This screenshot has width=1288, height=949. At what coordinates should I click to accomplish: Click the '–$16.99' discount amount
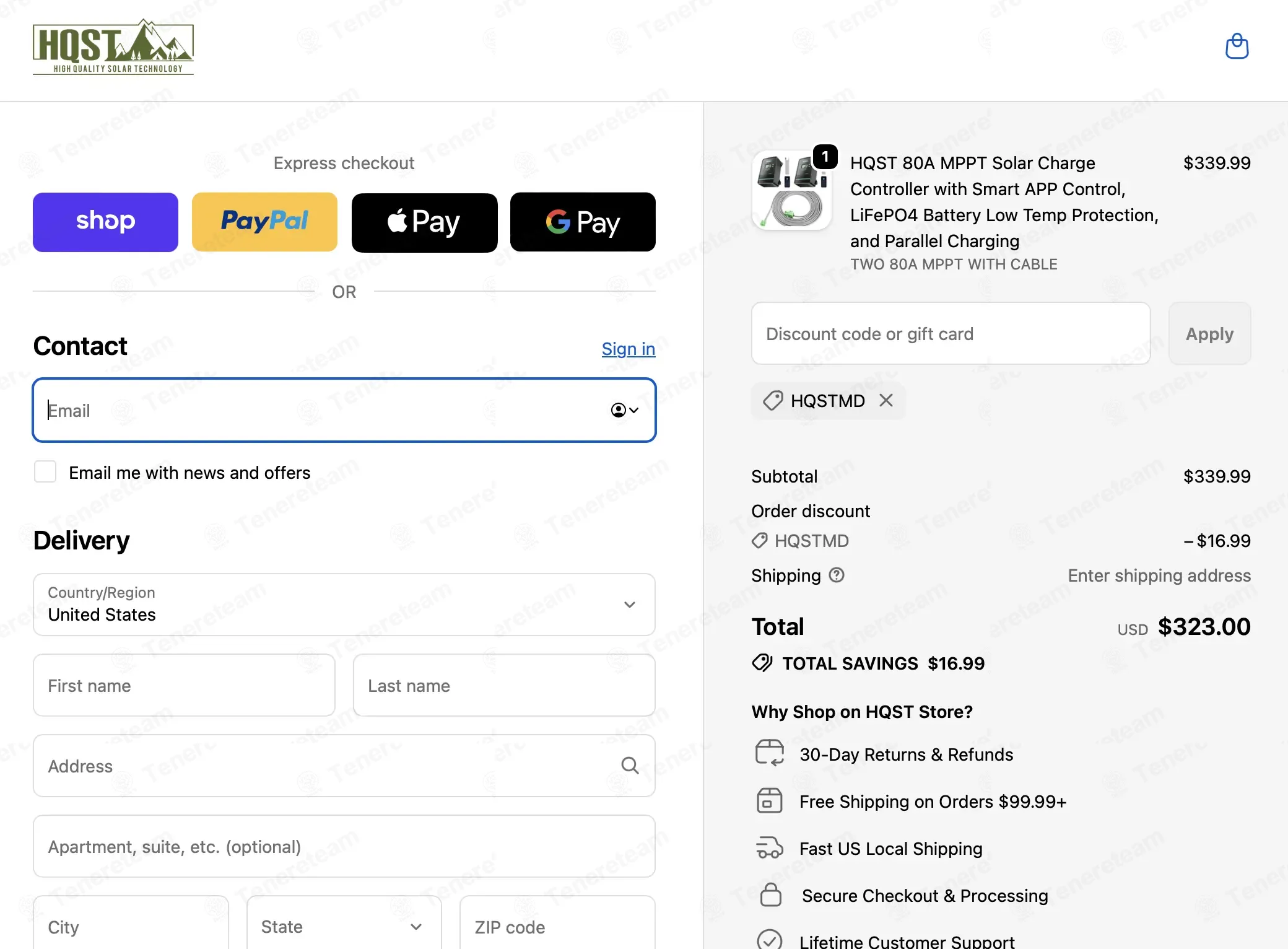point(1217,541)
